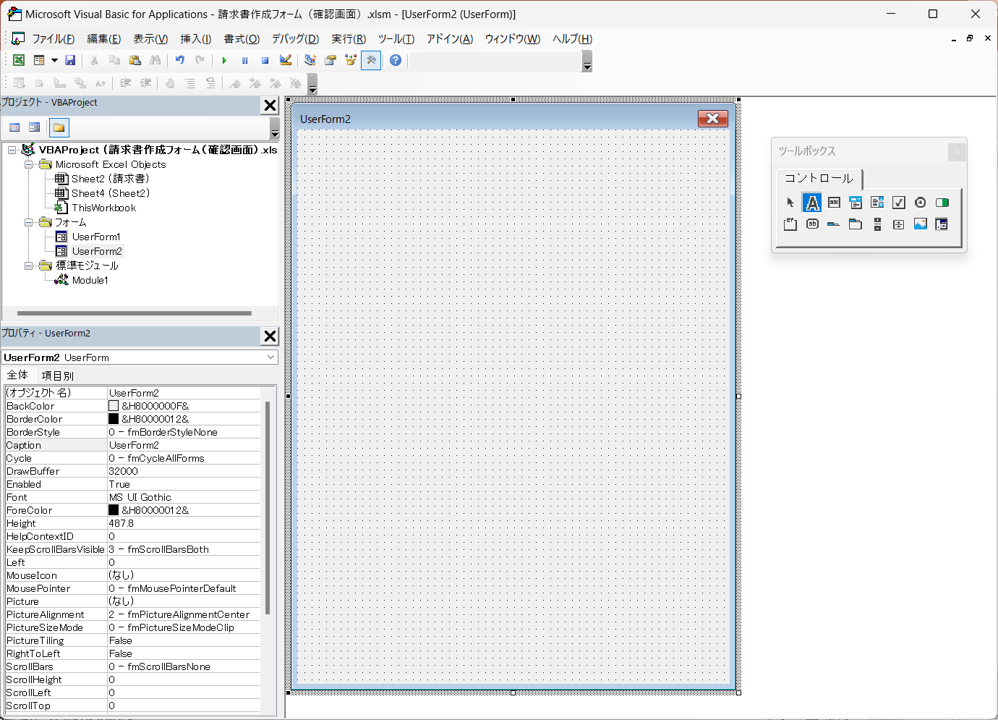The height and width of the screenshot is (720, 998).
Task: Save the project with the floppy disk icon
Action: 70,61
